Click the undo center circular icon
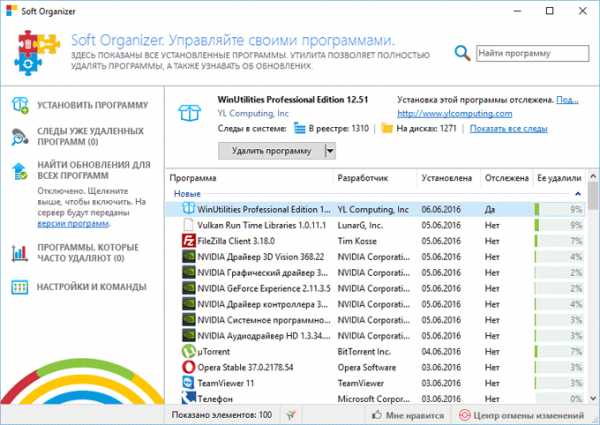 [464, 415]
